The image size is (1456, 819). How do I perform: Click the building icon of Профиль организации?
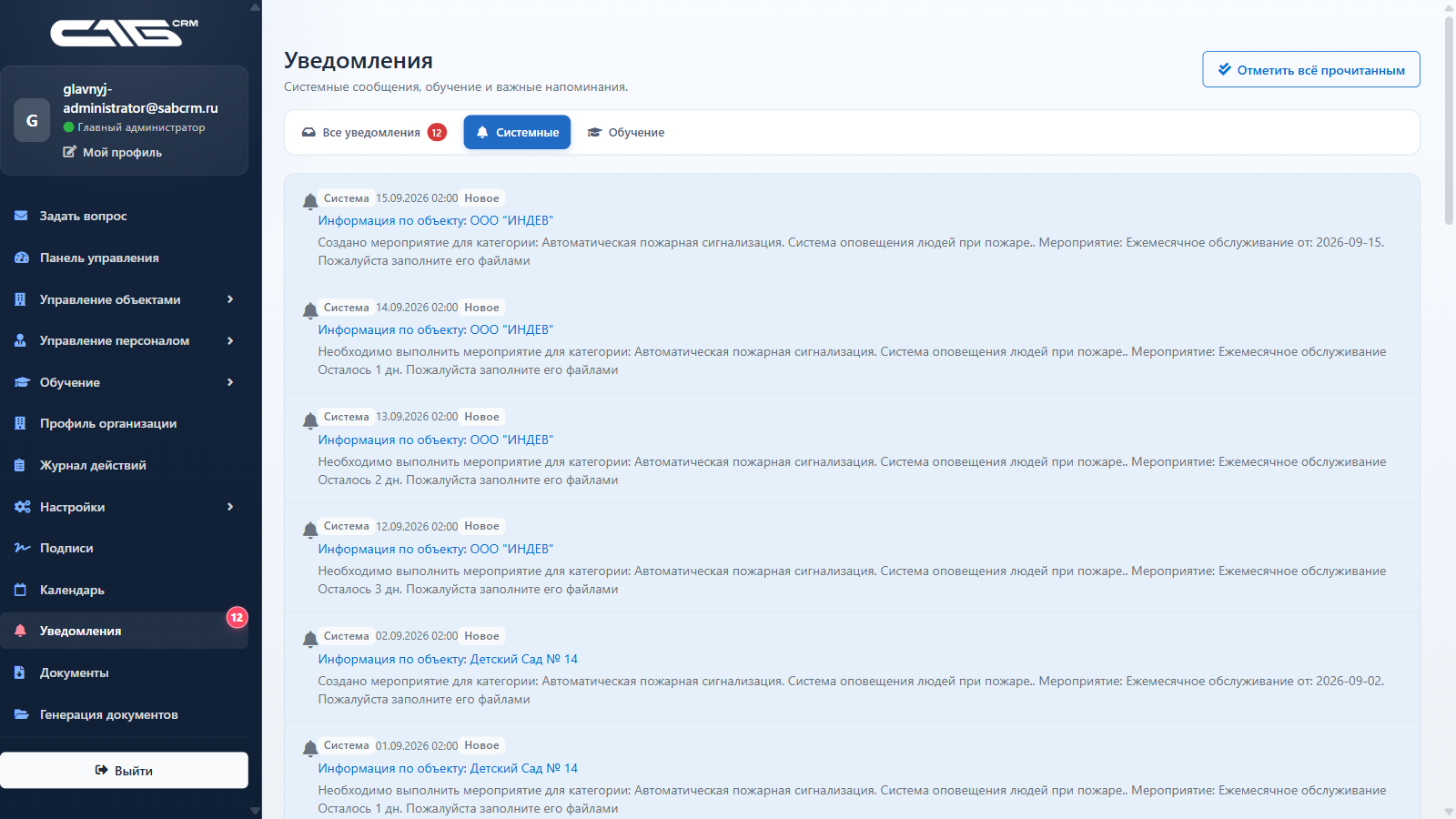(20, 423)
